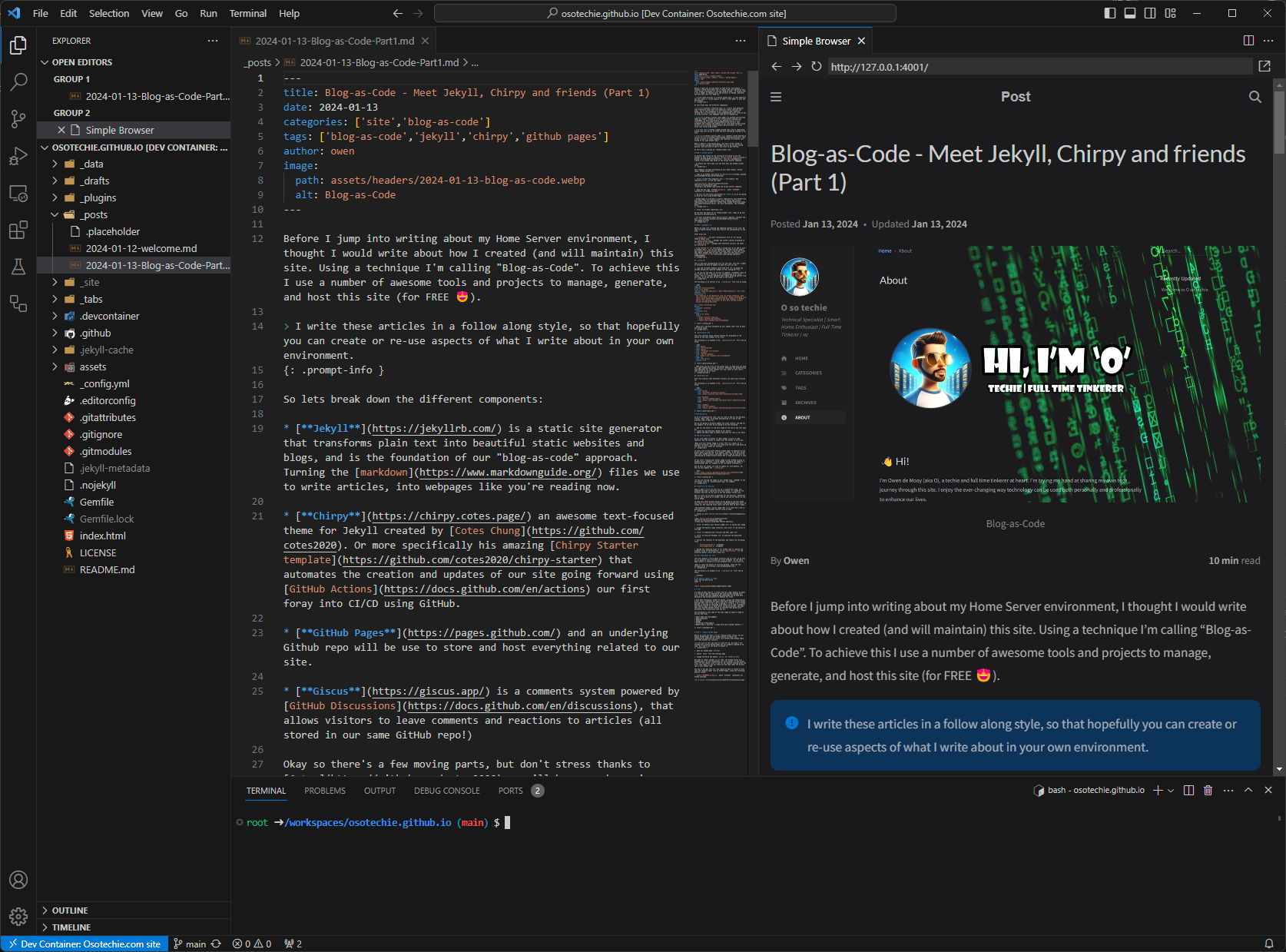Switch to the PROBLEMS panel tab

click(324, 791)
